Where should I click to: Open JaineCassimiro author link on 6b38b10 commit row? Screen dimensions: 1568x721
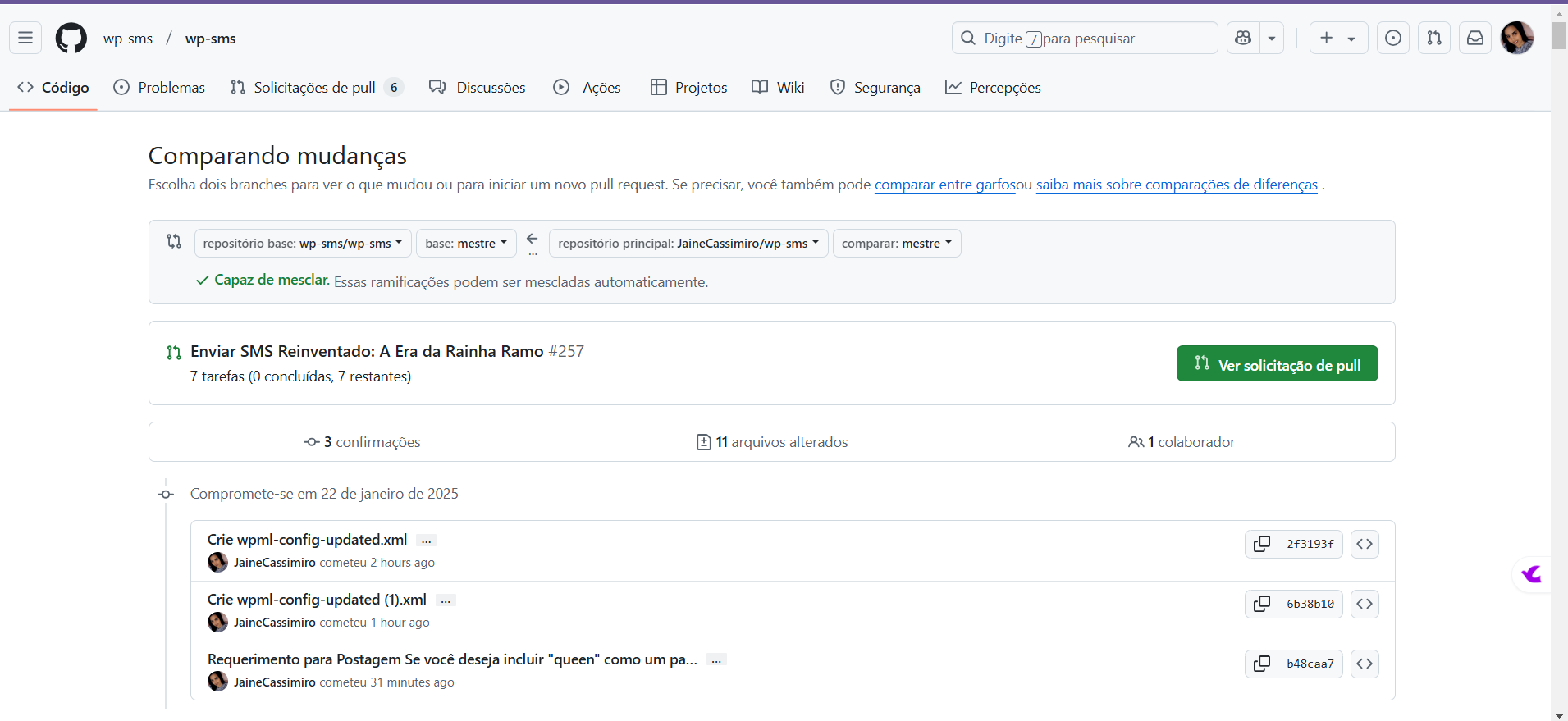[x=274, y=623]
